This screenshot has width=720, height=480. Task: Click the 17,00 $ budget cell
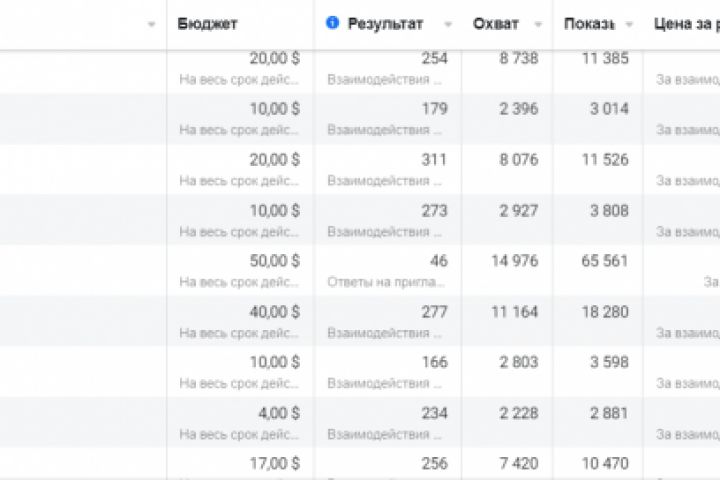(274, 464)
